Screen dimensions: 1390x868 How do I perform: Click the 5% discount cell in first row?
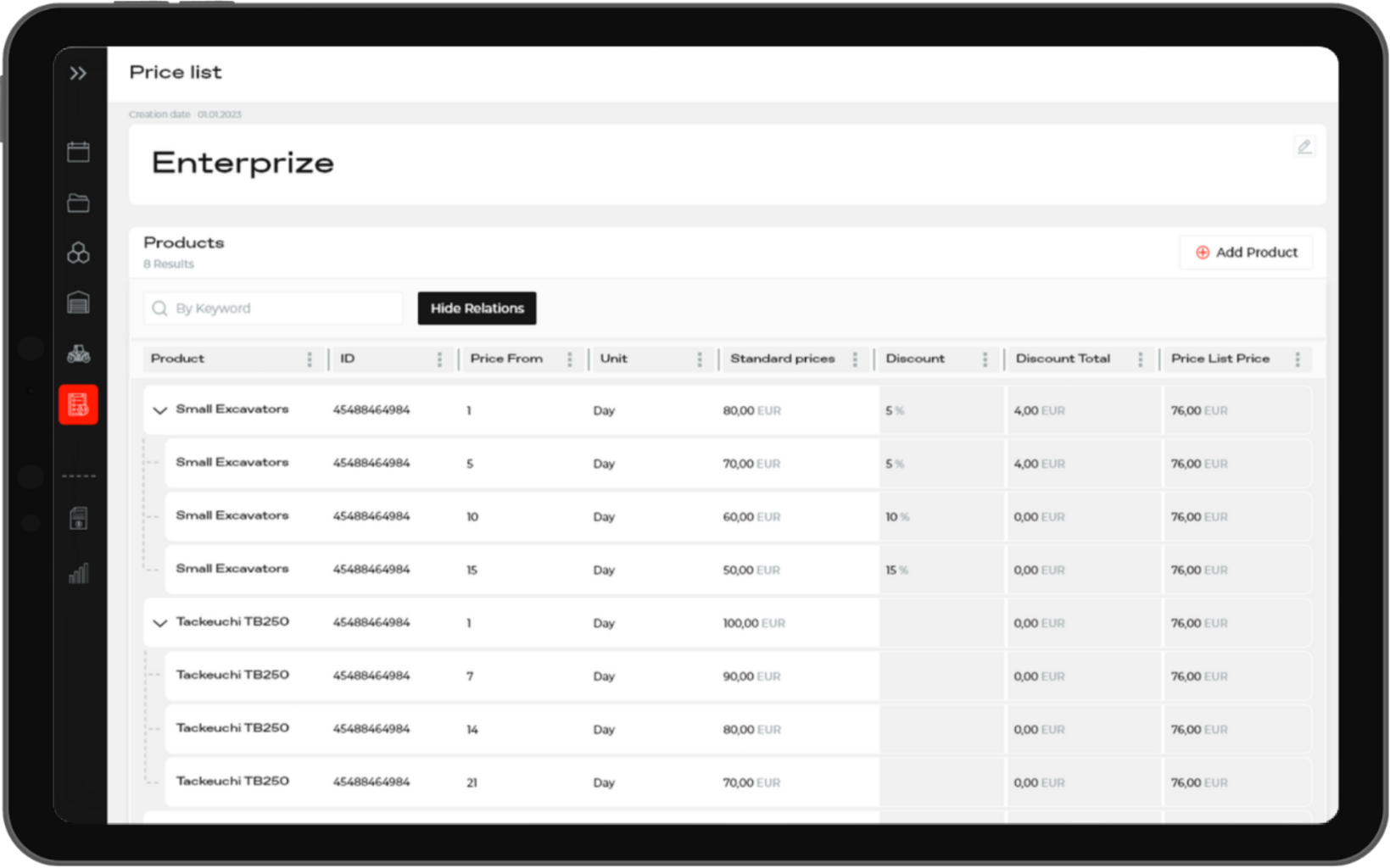click(x=895, y=411)
